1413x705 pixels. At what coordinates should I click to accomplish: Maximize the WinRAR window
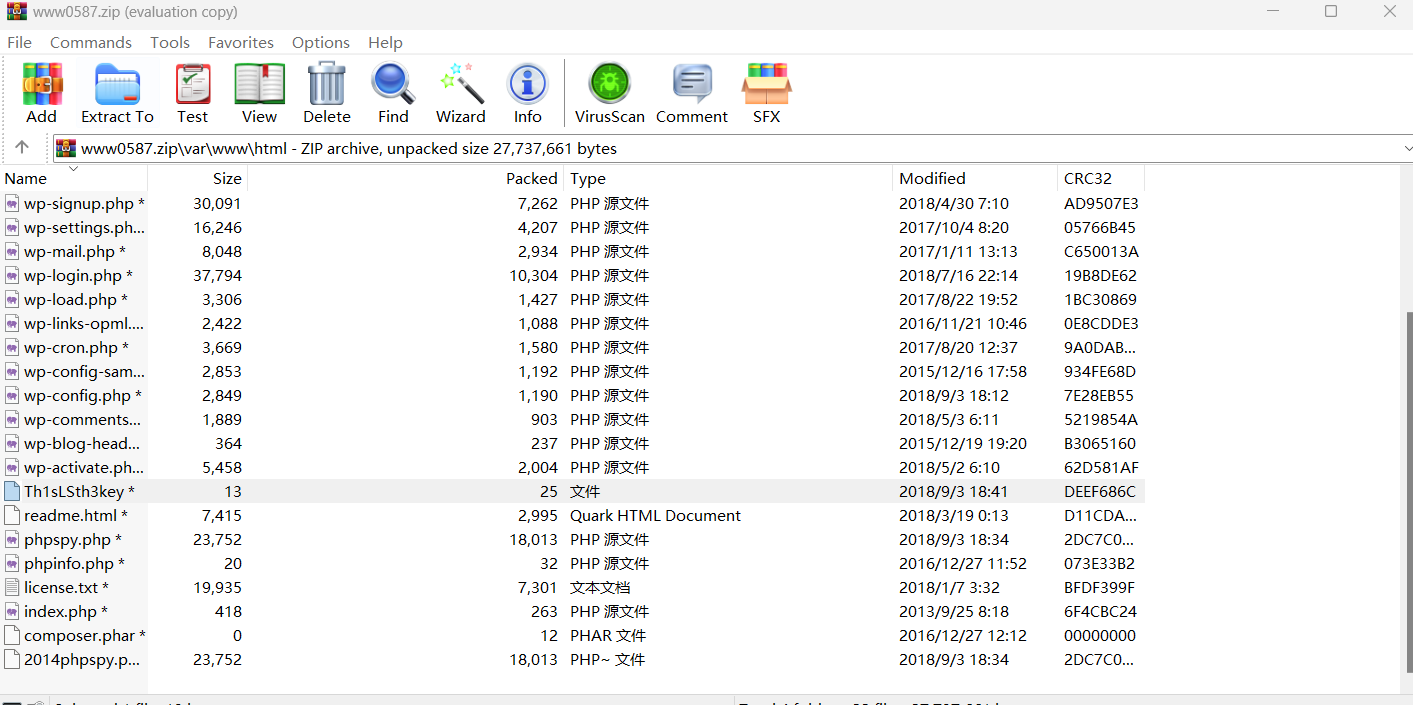[x=1331, y=11]
